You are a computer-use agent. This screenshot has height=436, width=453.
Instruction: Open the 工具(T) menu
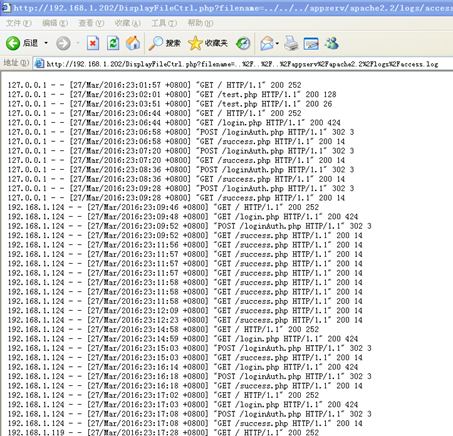pos(164,23)
